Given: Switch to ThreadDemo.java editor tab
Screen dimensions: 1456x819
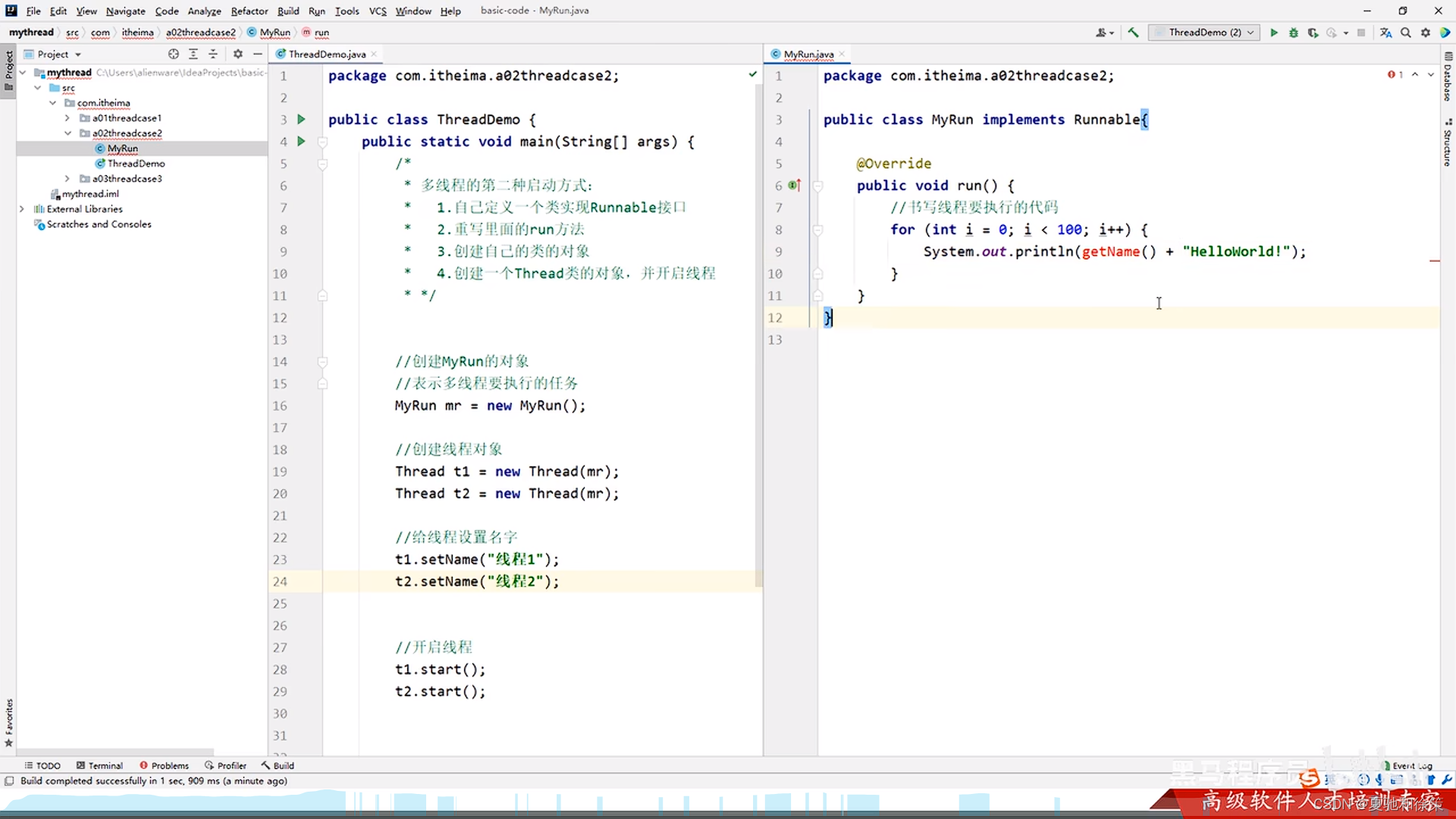Looking at the screenshot, I should coord(326,54).
